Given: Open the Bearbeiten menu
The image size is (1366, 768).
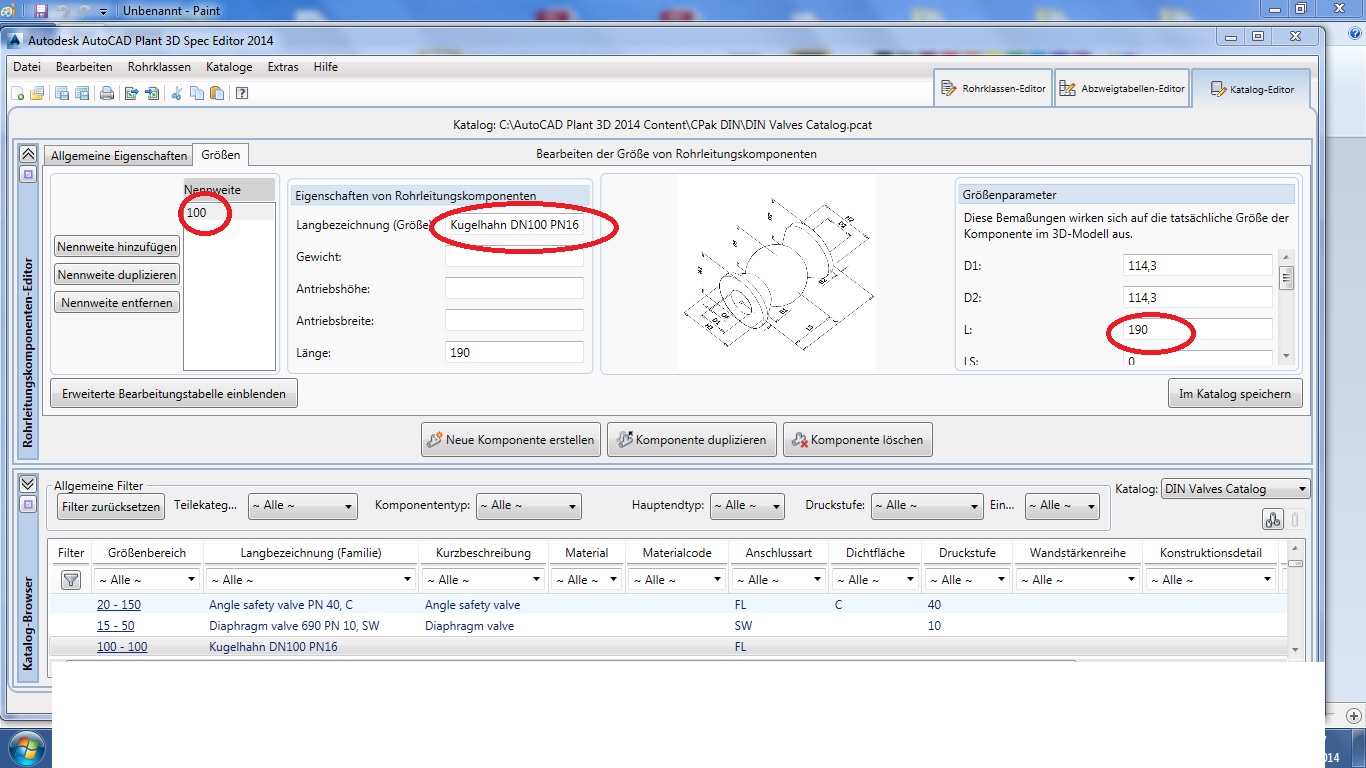Looking at the screenshot, I should (84, 67).
